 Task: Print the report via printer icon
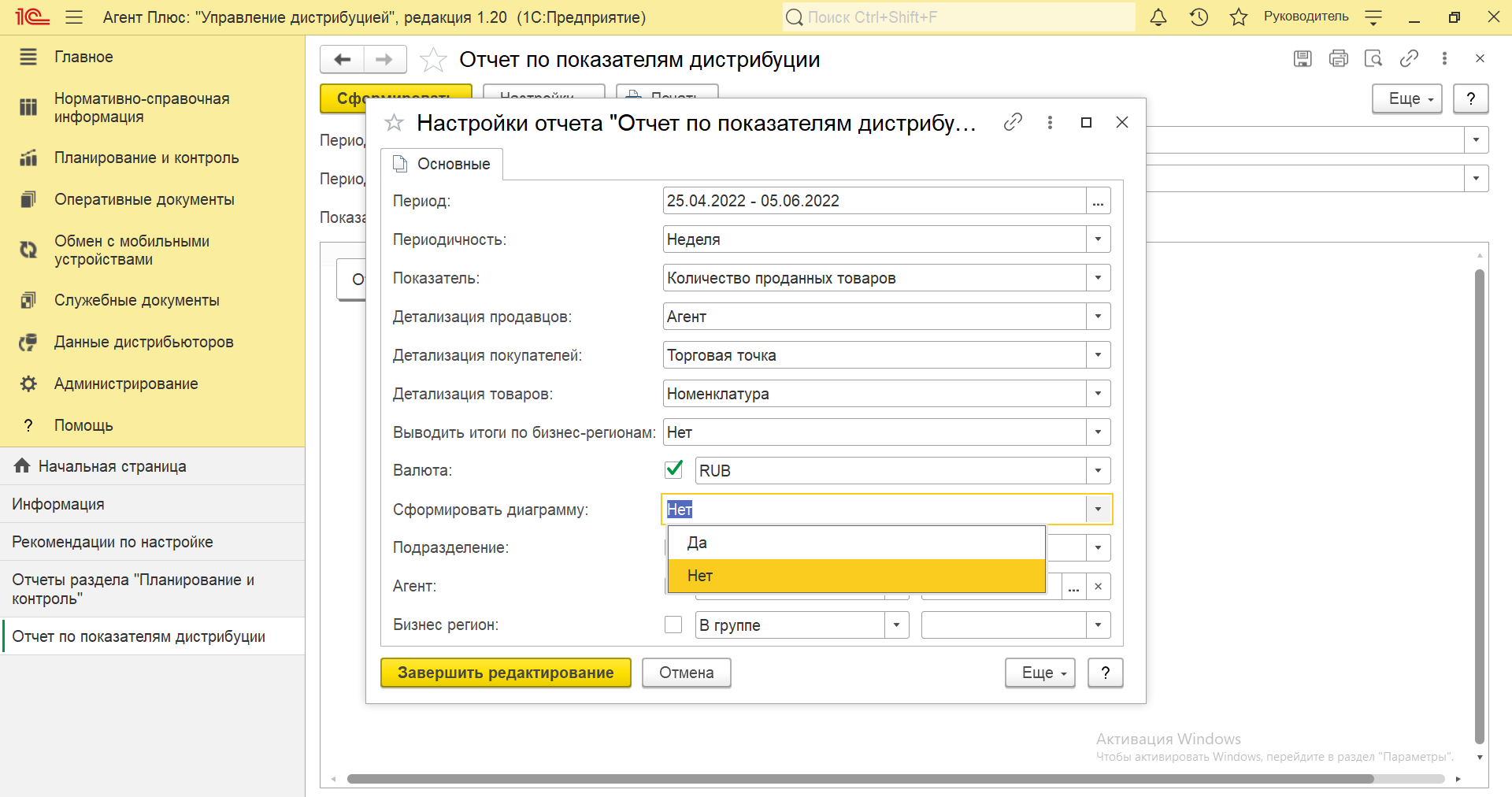(1338, 58)
